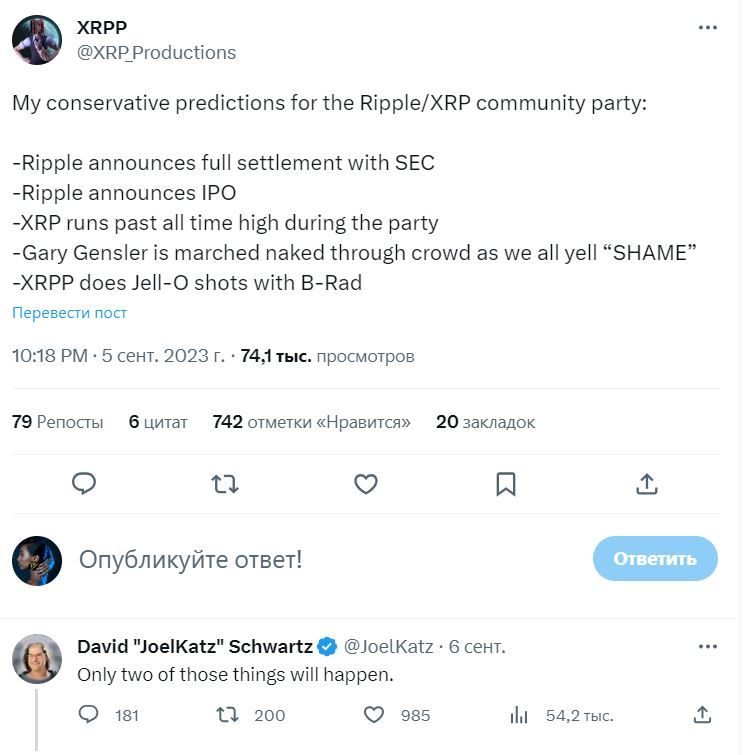
Task: Open the 6 цитат quotes list
Action: click(x=158, y=422)
